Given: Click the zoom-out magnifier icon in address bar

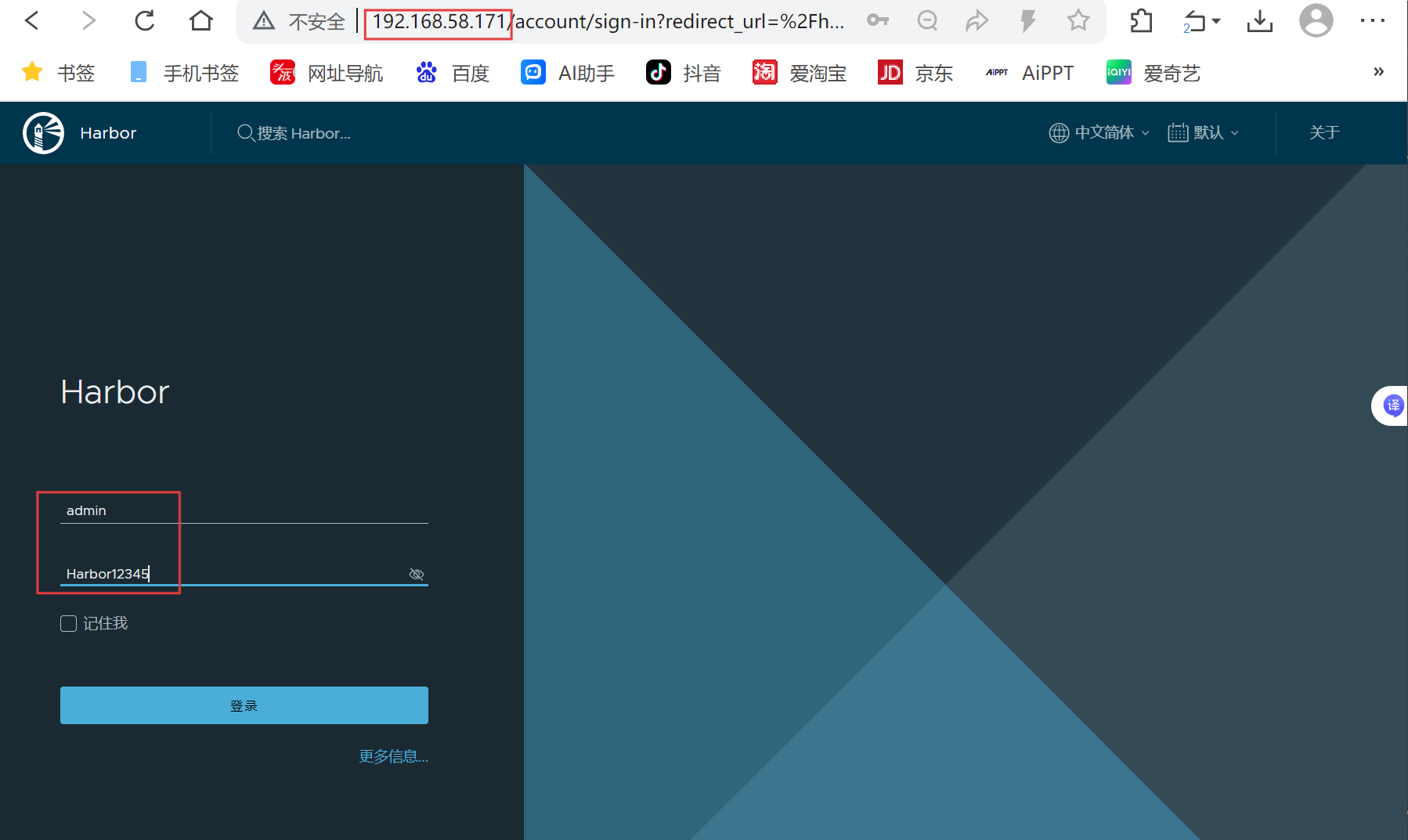Looking at the screenshot, I should 927,20.
